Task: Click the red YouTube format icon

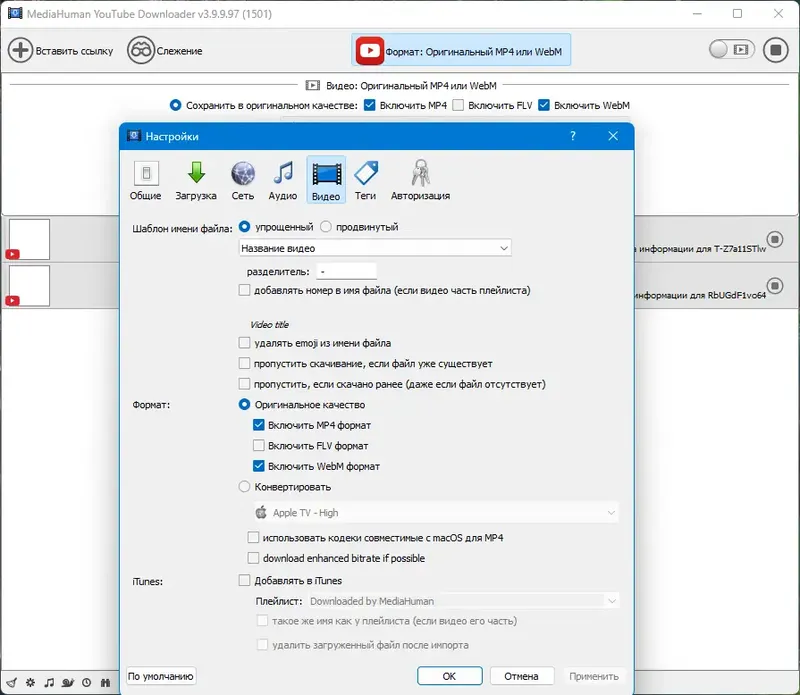Action: point(369,51)
